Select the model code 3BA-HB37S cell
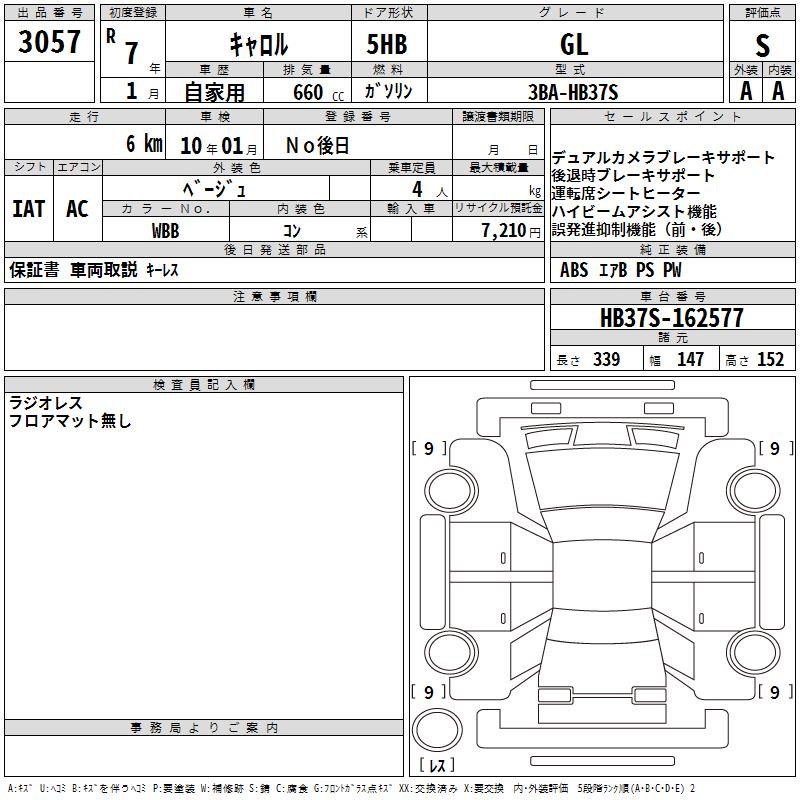 [x=575, y=90]
